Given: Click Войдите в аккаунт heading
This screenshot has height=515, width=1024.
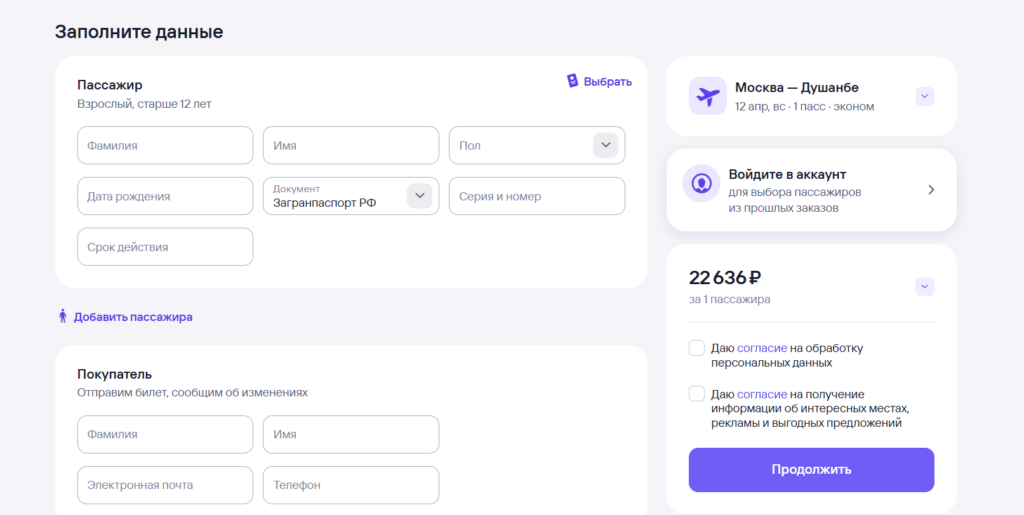Looking at the screenshot, I should (x=787, y=174).
